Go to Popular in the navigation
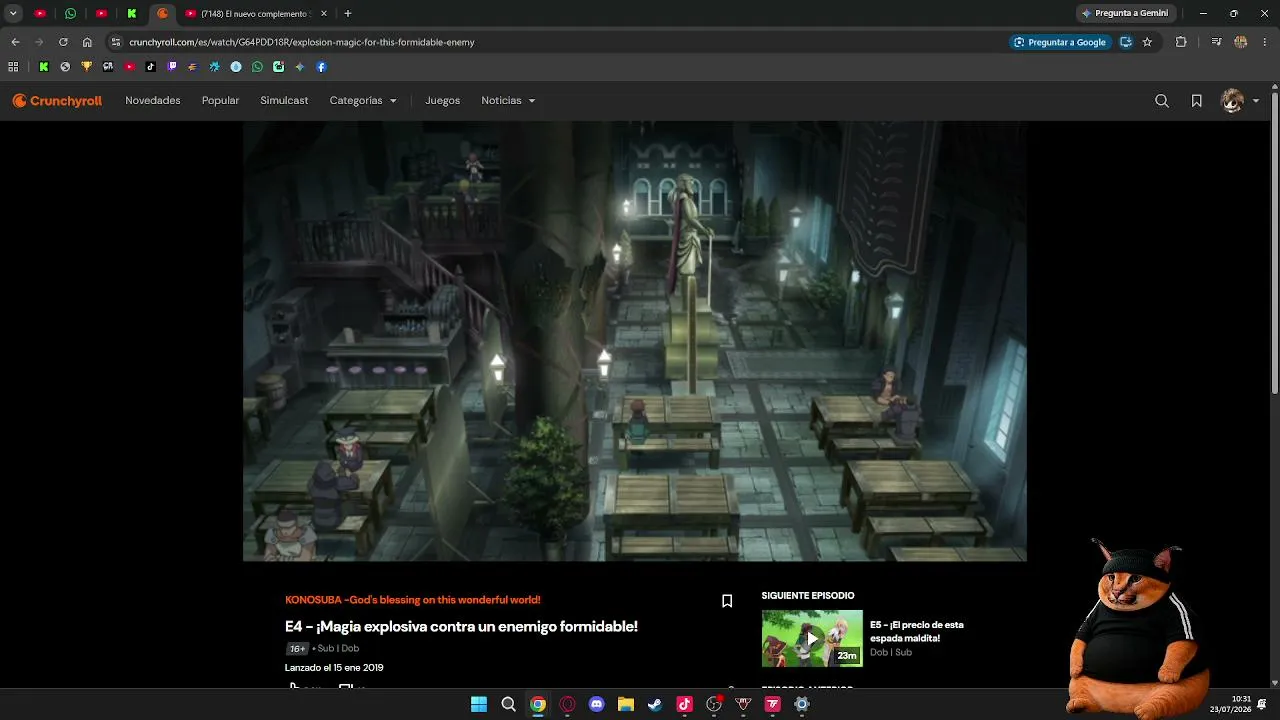 [x=220, y=101]
